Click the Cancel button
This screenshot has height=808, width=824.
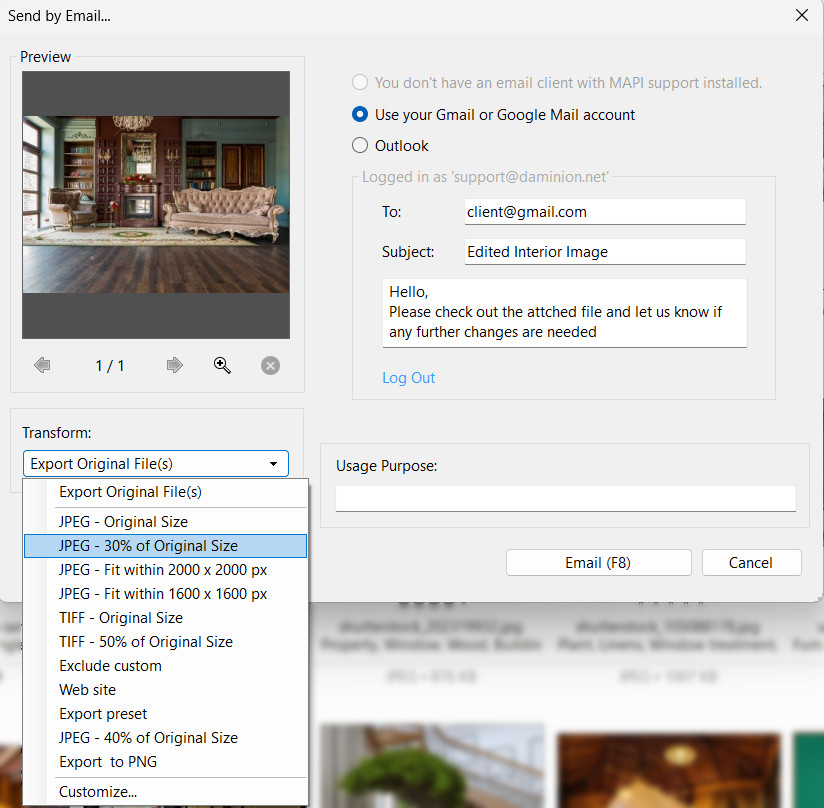coord(751,563)
